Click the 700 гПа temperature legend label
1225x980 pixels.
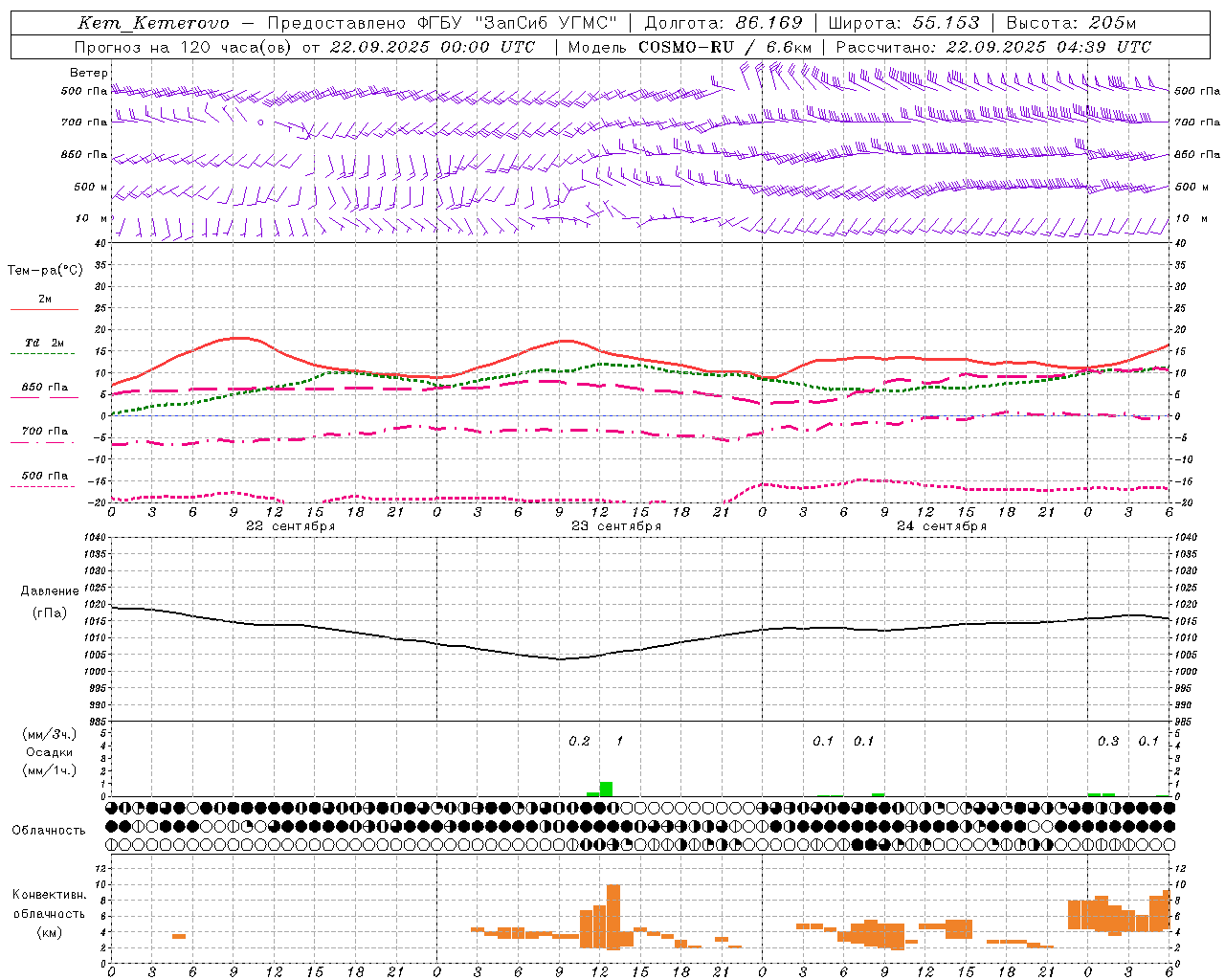45,431
